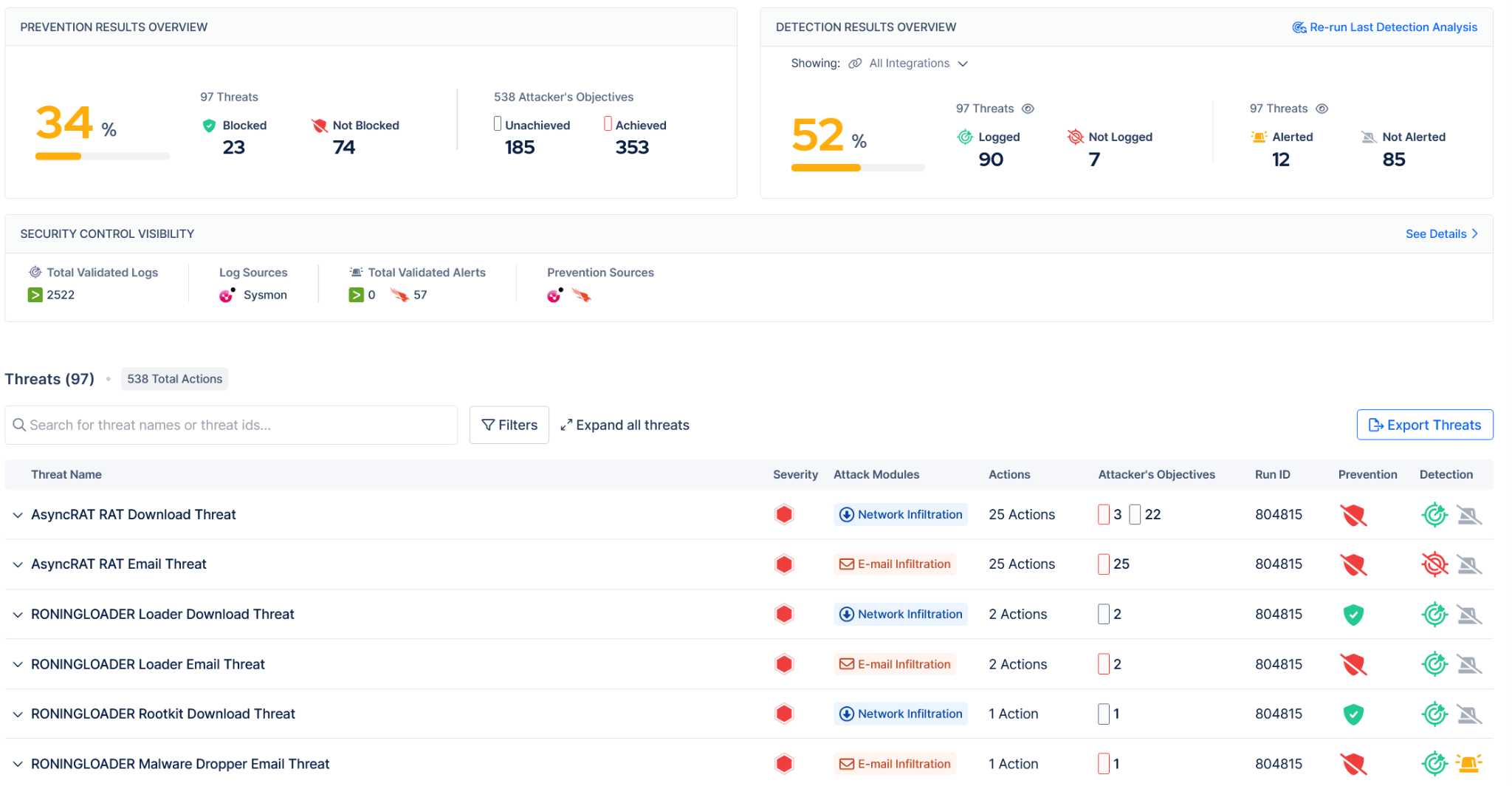Click the threat names search field
This screenshot has height=786, width=1512.
pos(231,425)
